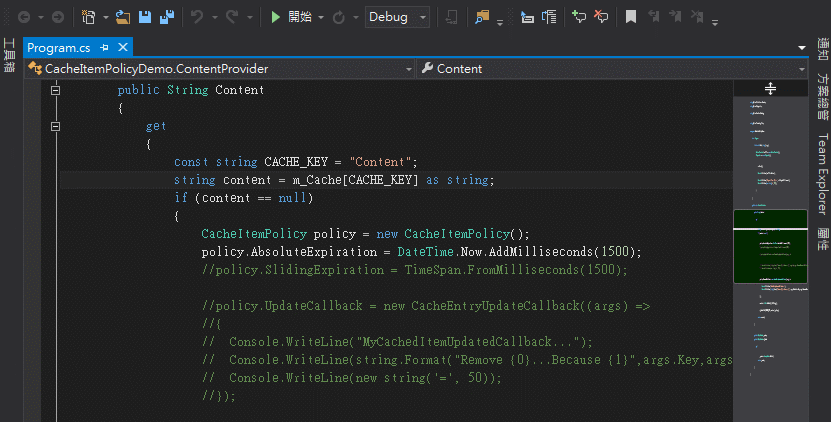831x422 pixels.
Task: Open the 通知 Notifications side tab
Action: [x=823, y=49]
